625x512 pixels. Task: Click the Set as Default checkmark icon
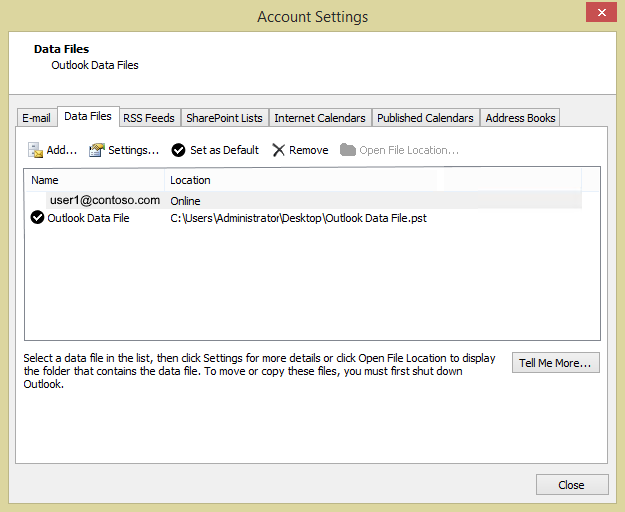click(x=179, y=150)
